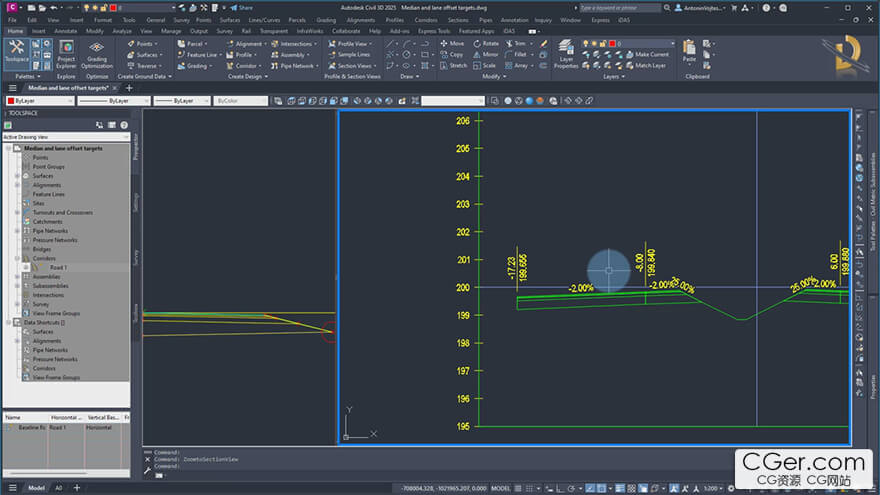Screen dimensions: 880x495
Task: Toggle ortho mode in status bar
Action: 560,488
